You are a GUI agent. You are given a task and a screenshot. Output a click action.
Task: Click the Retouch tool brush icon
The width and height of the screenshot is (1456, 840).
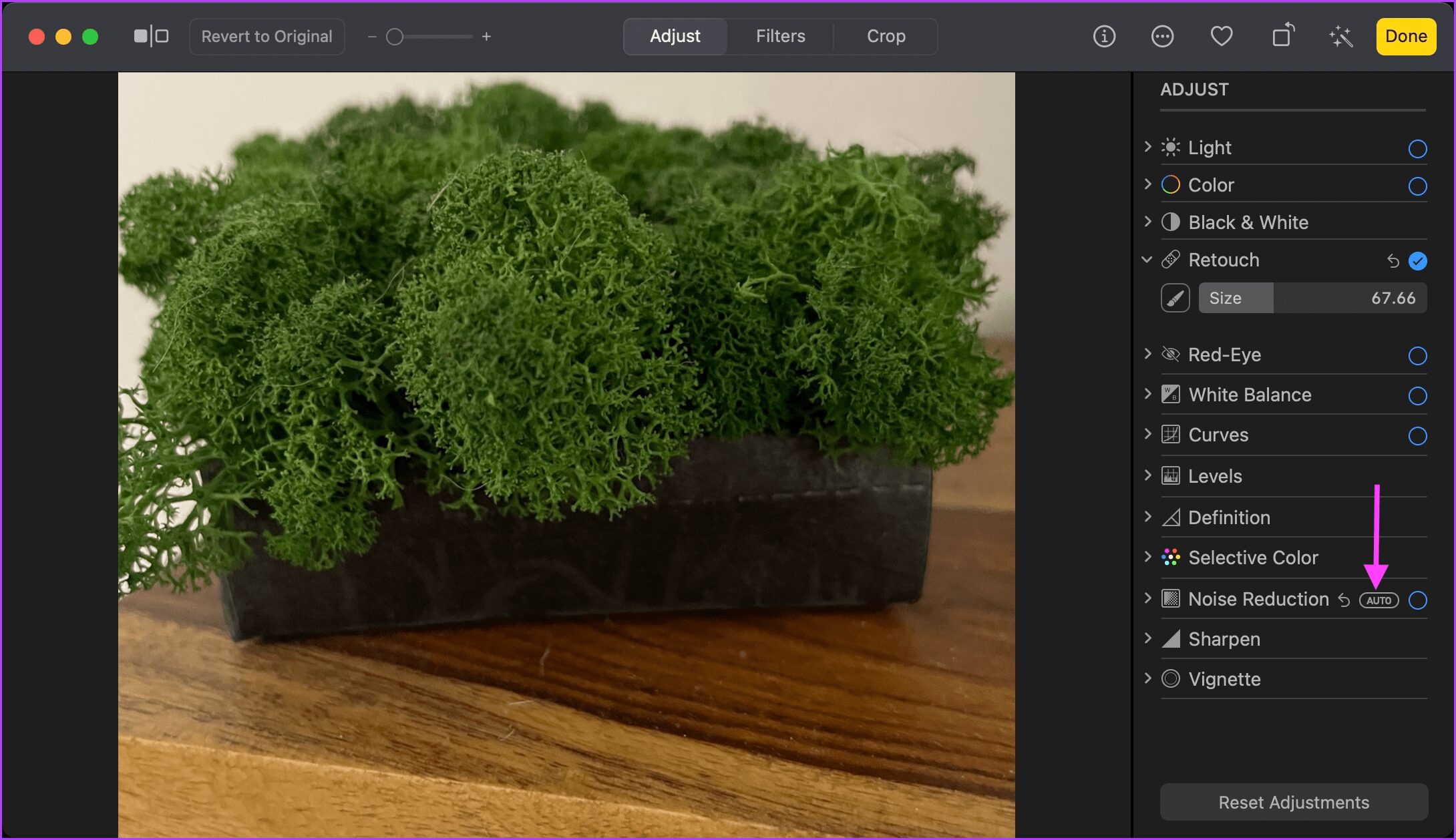(x=1175, y=298)
